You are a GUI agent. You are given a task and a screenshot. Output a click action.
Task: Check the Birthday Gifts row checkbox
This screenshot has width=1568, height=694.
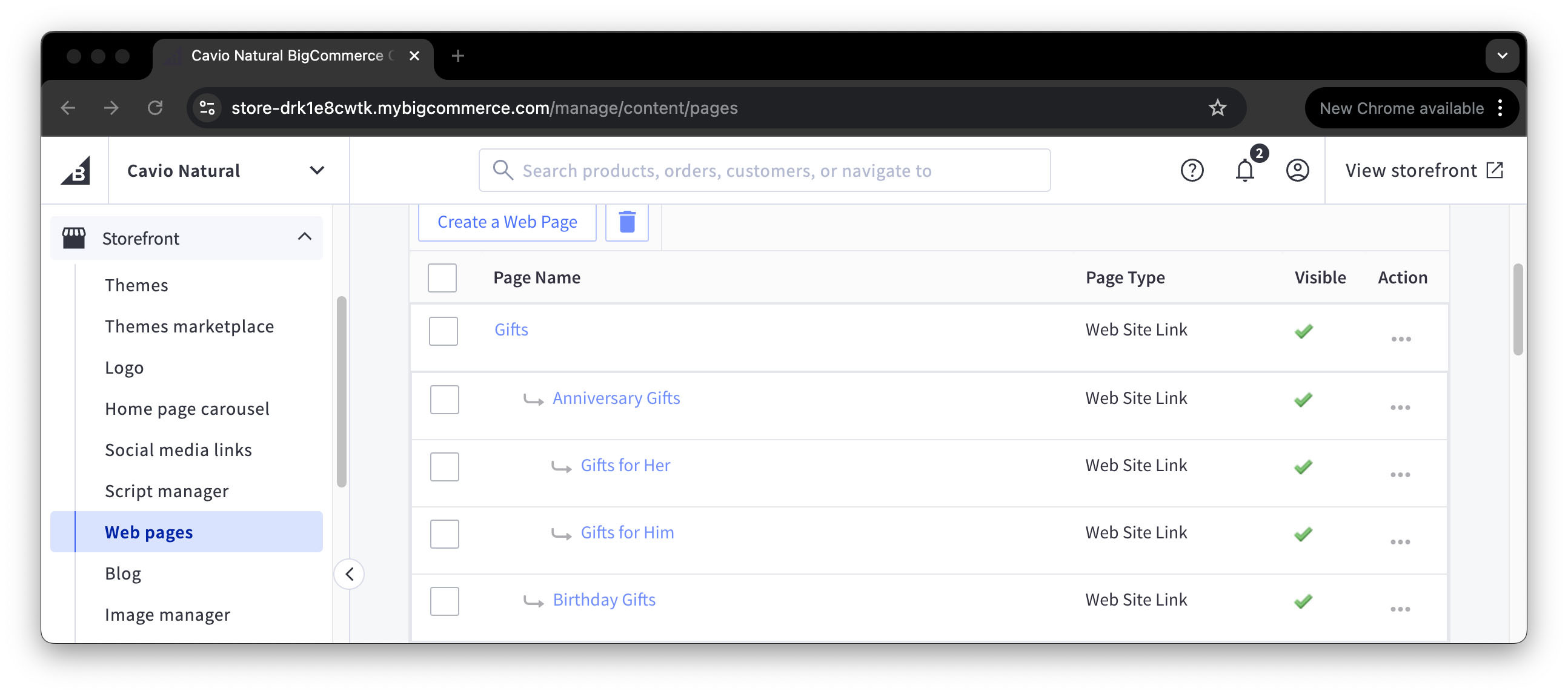444,601
